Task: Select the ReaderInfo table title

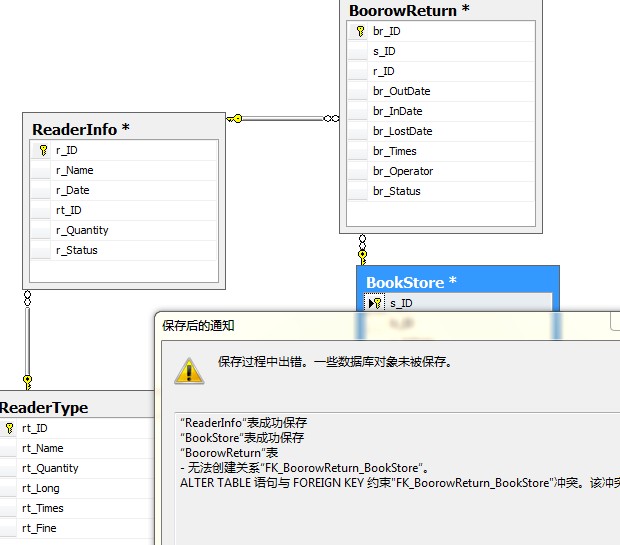Action: click(81, 129)
